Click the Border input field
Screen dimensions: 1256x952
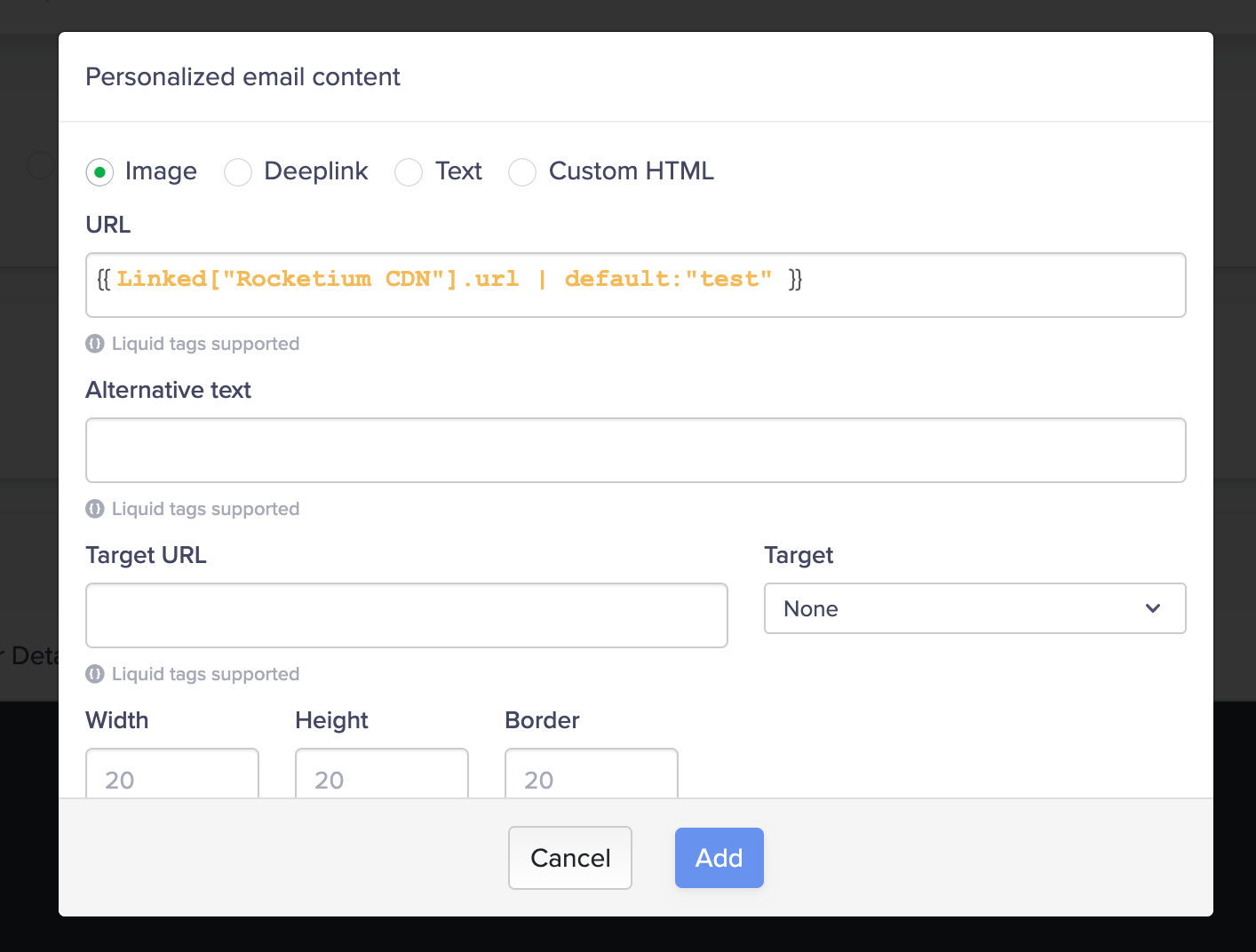(x=592, y=773)
